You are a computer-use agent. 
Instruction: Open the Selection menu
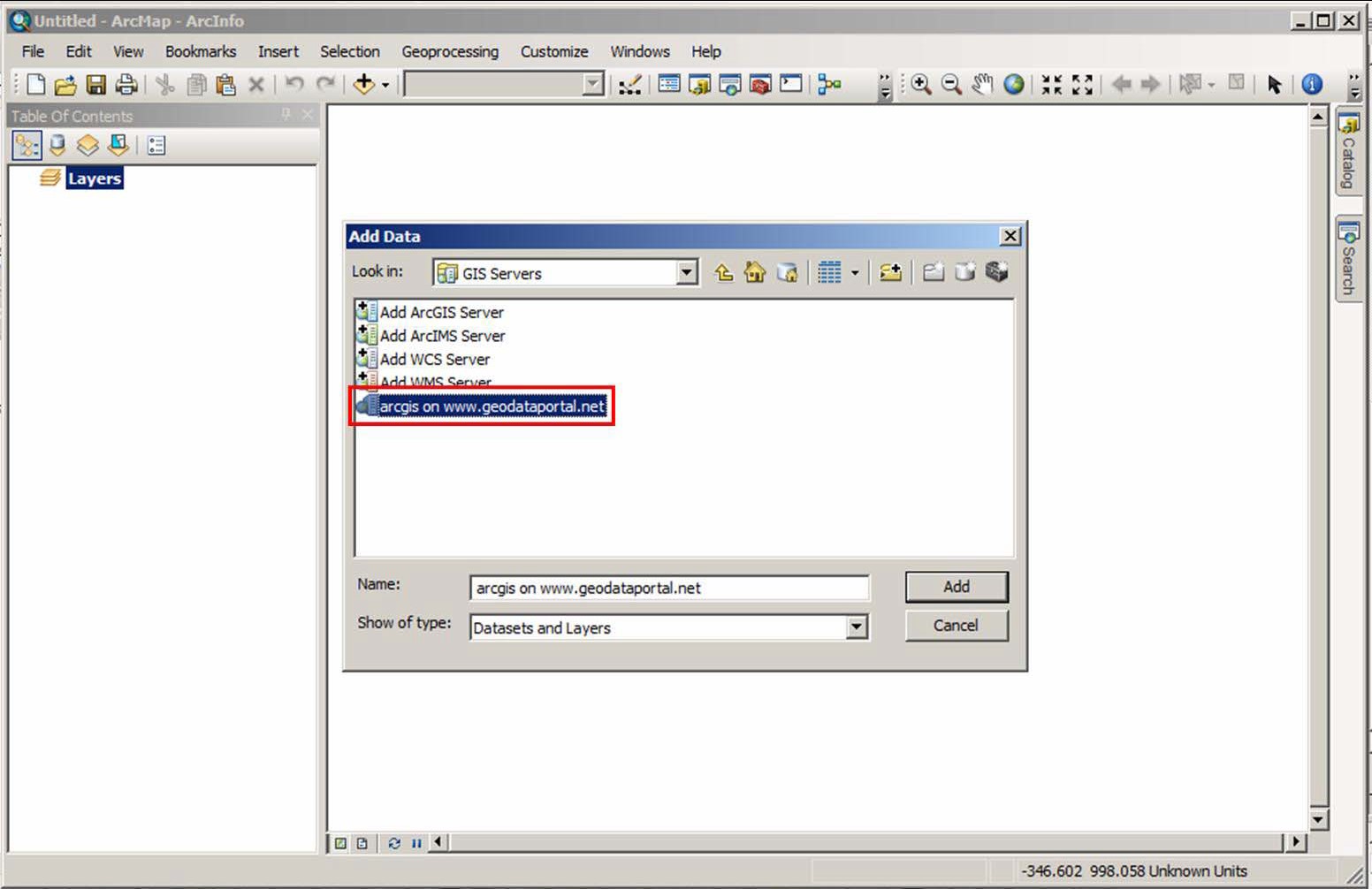pos(350,51)
